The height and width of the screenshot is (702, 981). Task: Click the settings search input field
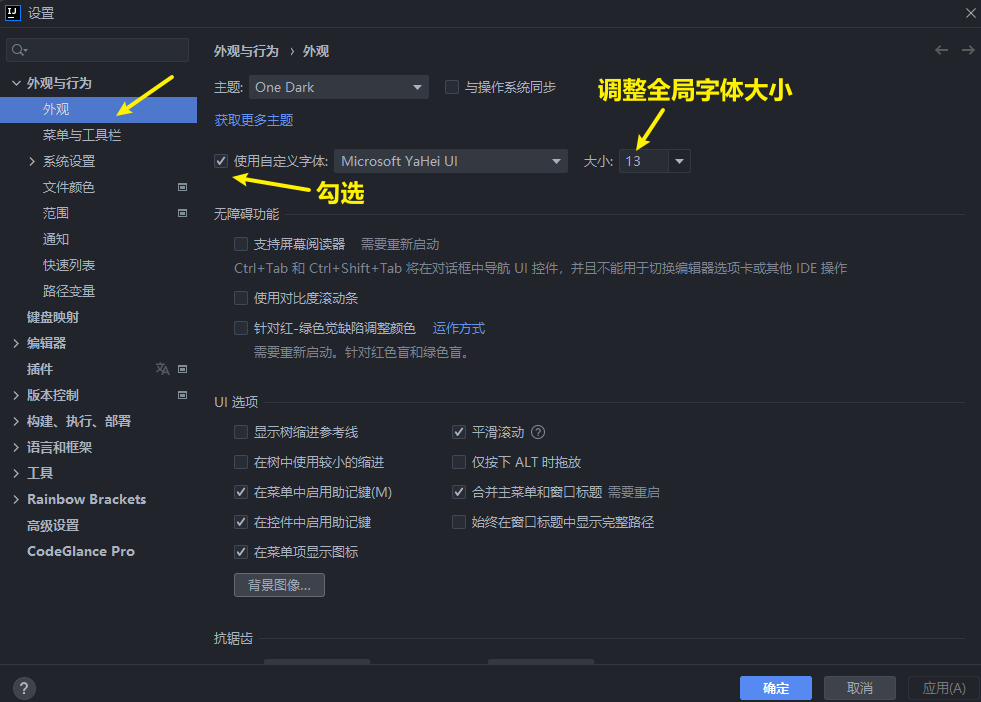point(105,50)
